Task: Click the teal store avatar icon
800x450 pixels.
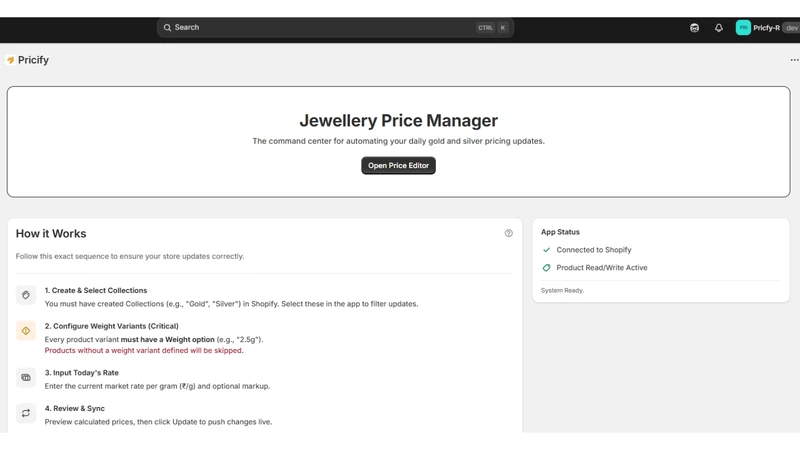Action: 743,28
